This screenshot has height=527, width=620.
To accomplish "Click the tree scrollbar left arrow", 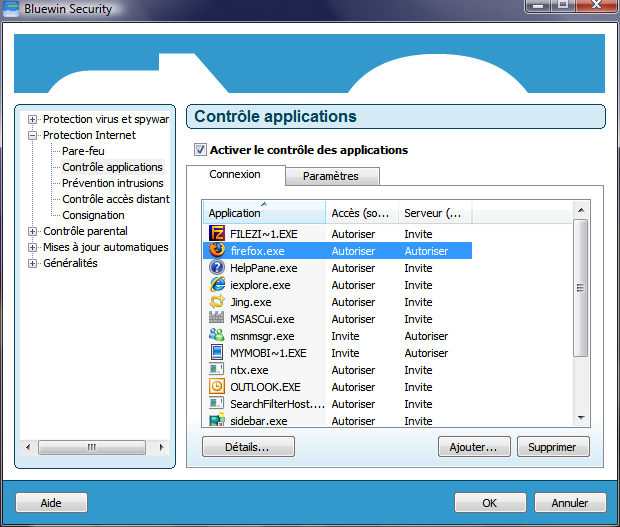I will (x=28, y=447).
